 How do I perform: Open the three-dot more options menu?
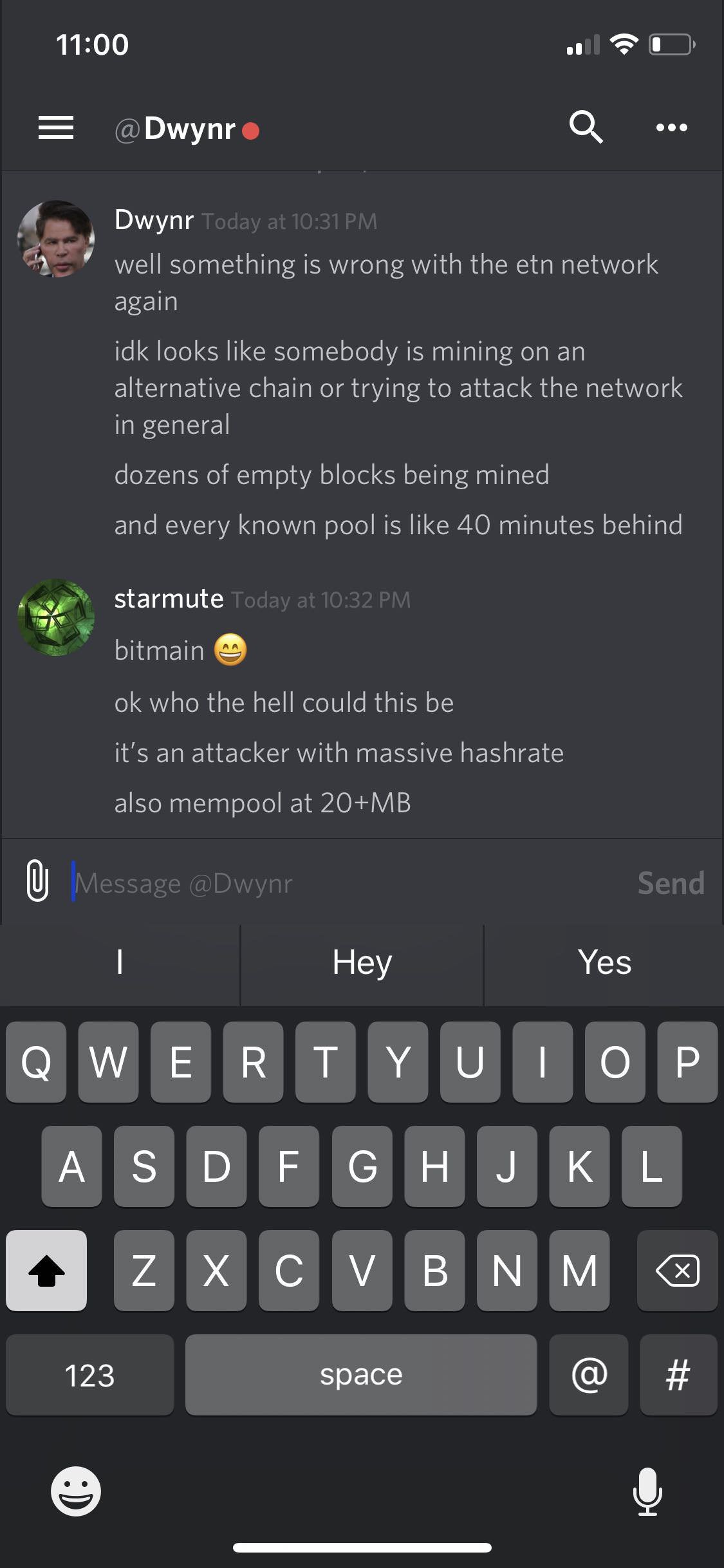pyautogui.click(x=671, y=127)
